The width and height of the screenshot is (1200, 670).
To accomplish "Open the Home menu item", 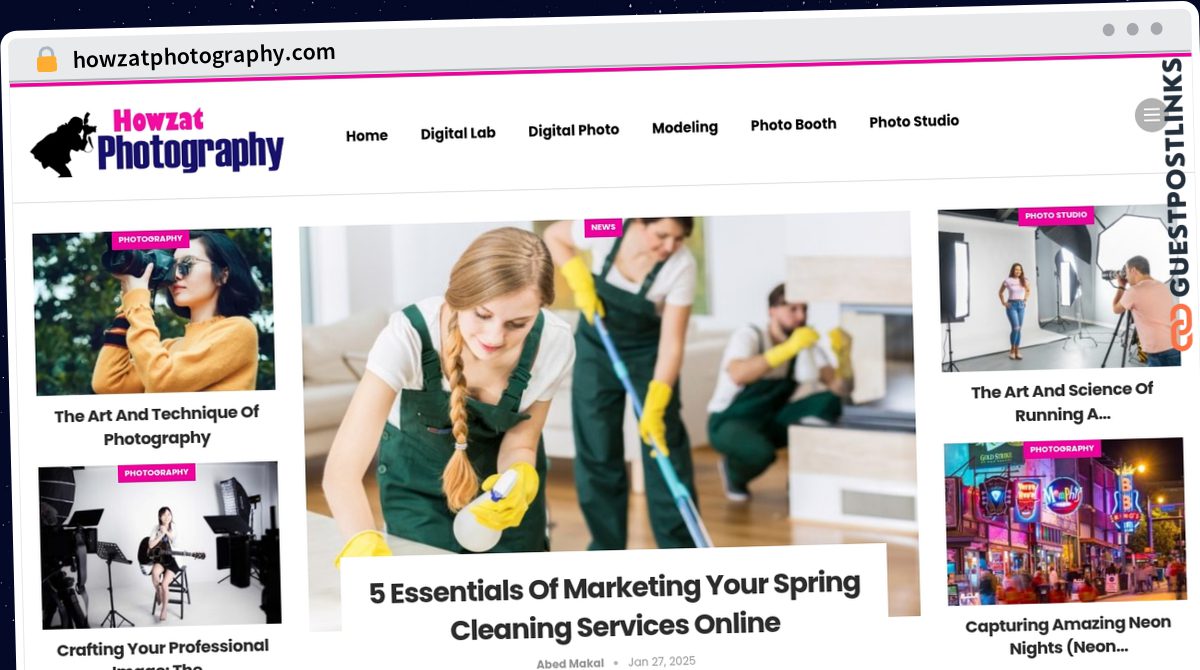I will (367, 135).
